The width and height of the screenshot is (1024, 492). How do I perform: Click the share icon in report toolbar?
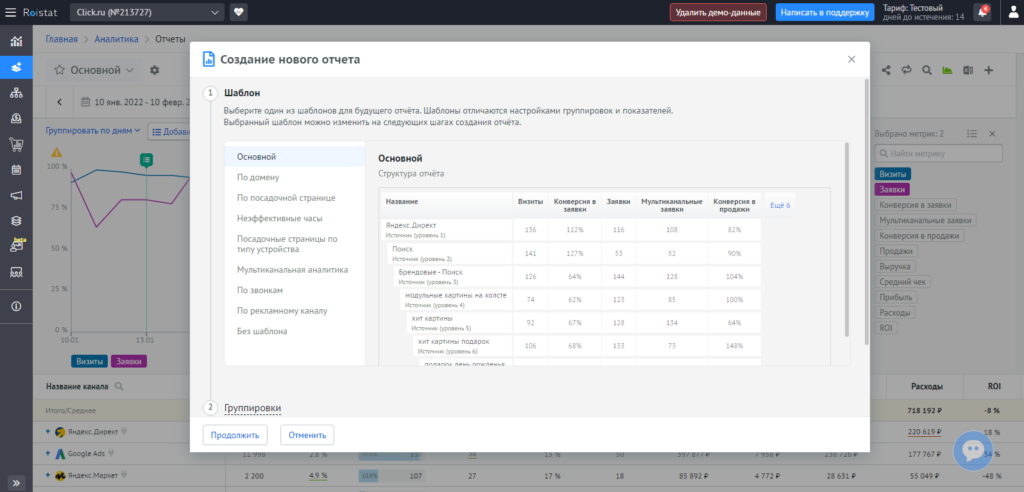pos(887,71)
